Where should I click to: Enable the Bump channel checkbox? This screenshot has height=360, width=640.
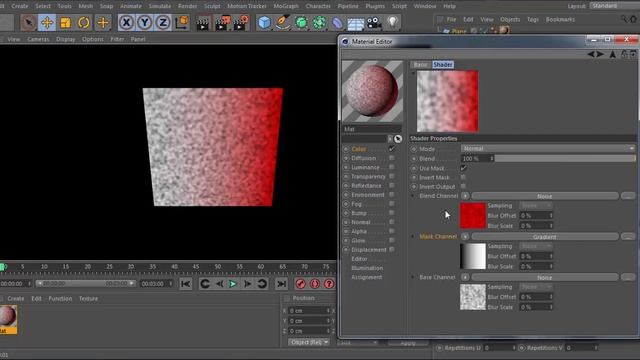pos(392,213)
